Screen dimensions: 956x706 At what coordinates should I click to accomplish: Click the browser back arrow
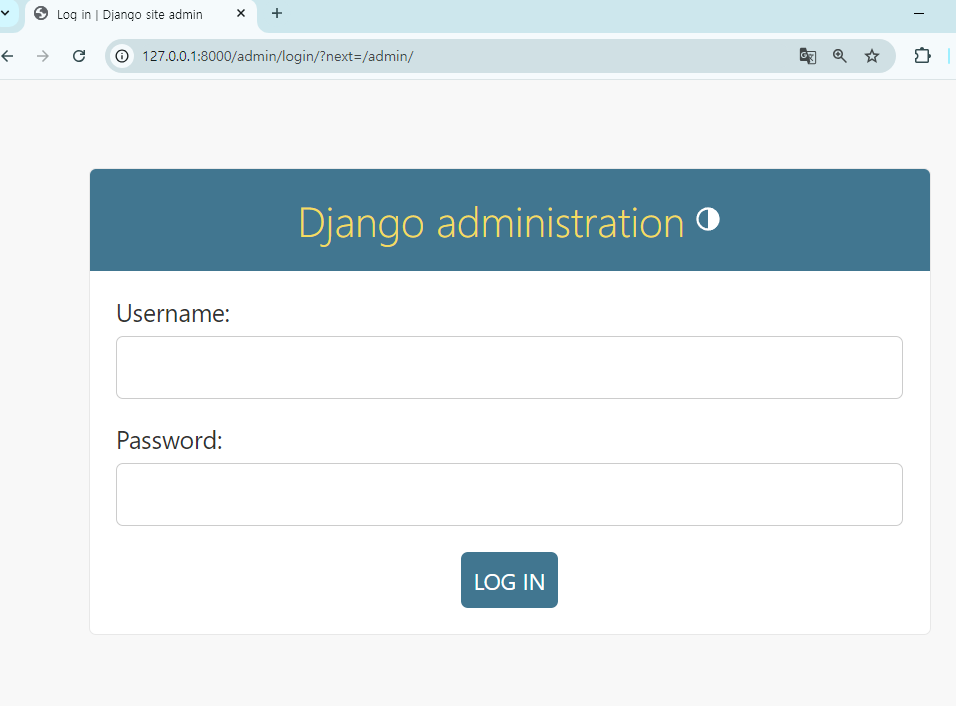pyautogui.click(x=7, y=56)
